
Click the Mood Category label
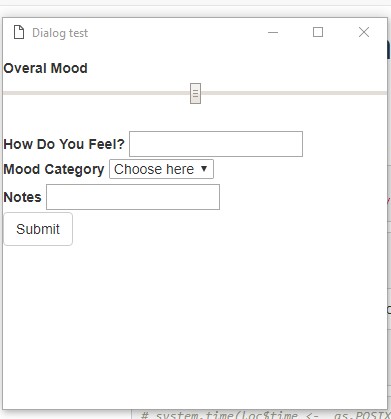click(54, 169)
